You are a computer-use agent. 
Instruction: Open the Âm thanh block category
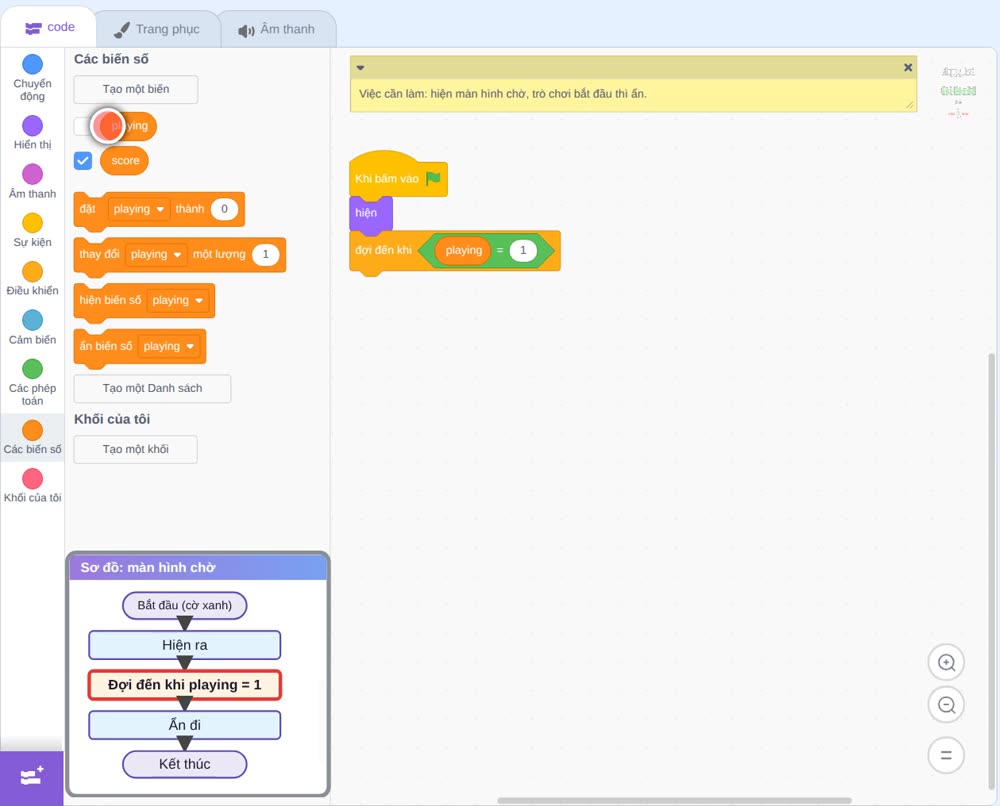point(33,182)
